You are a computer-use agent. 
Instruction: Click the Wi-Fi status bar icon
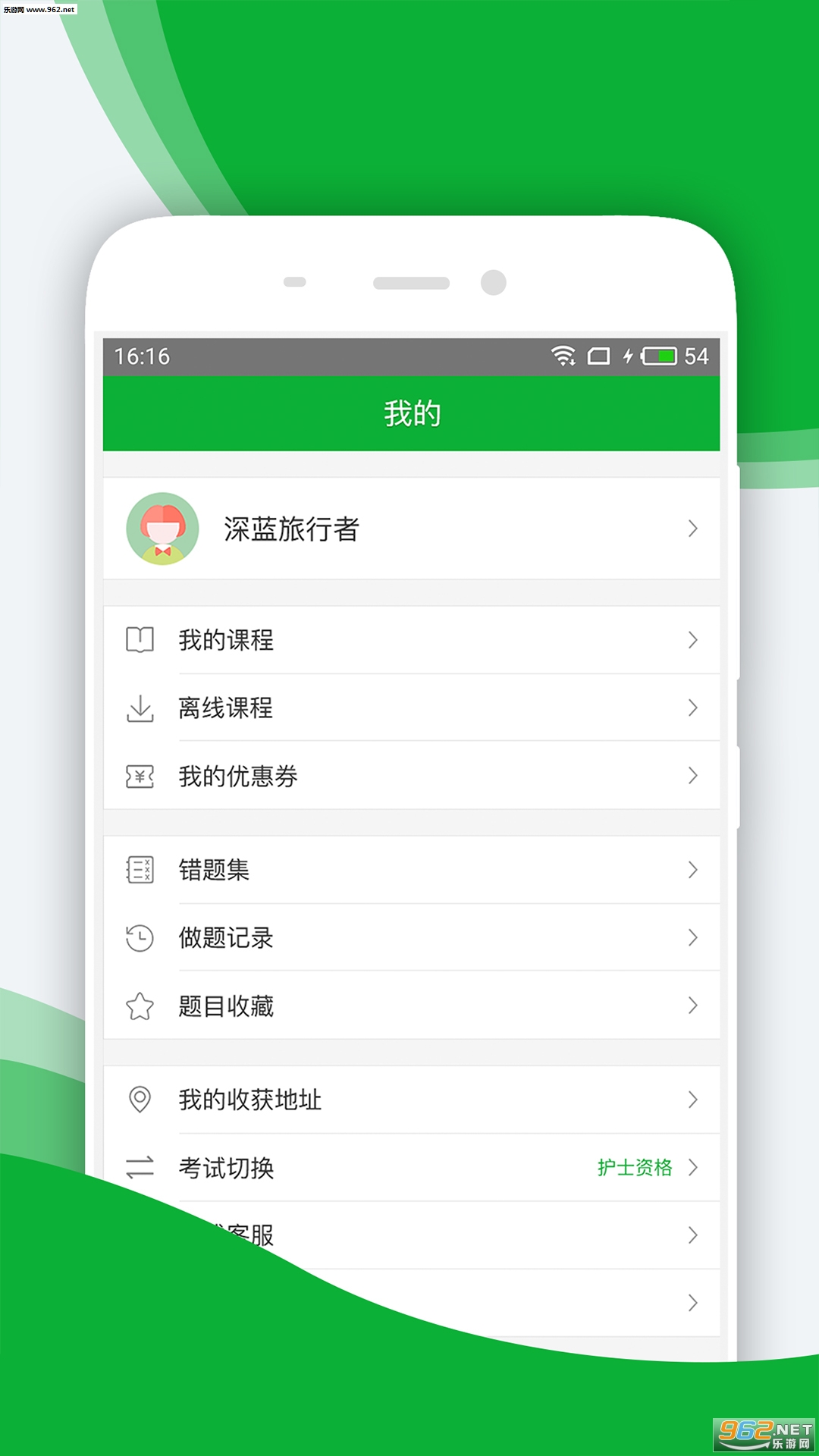click(x=563, y=356)
